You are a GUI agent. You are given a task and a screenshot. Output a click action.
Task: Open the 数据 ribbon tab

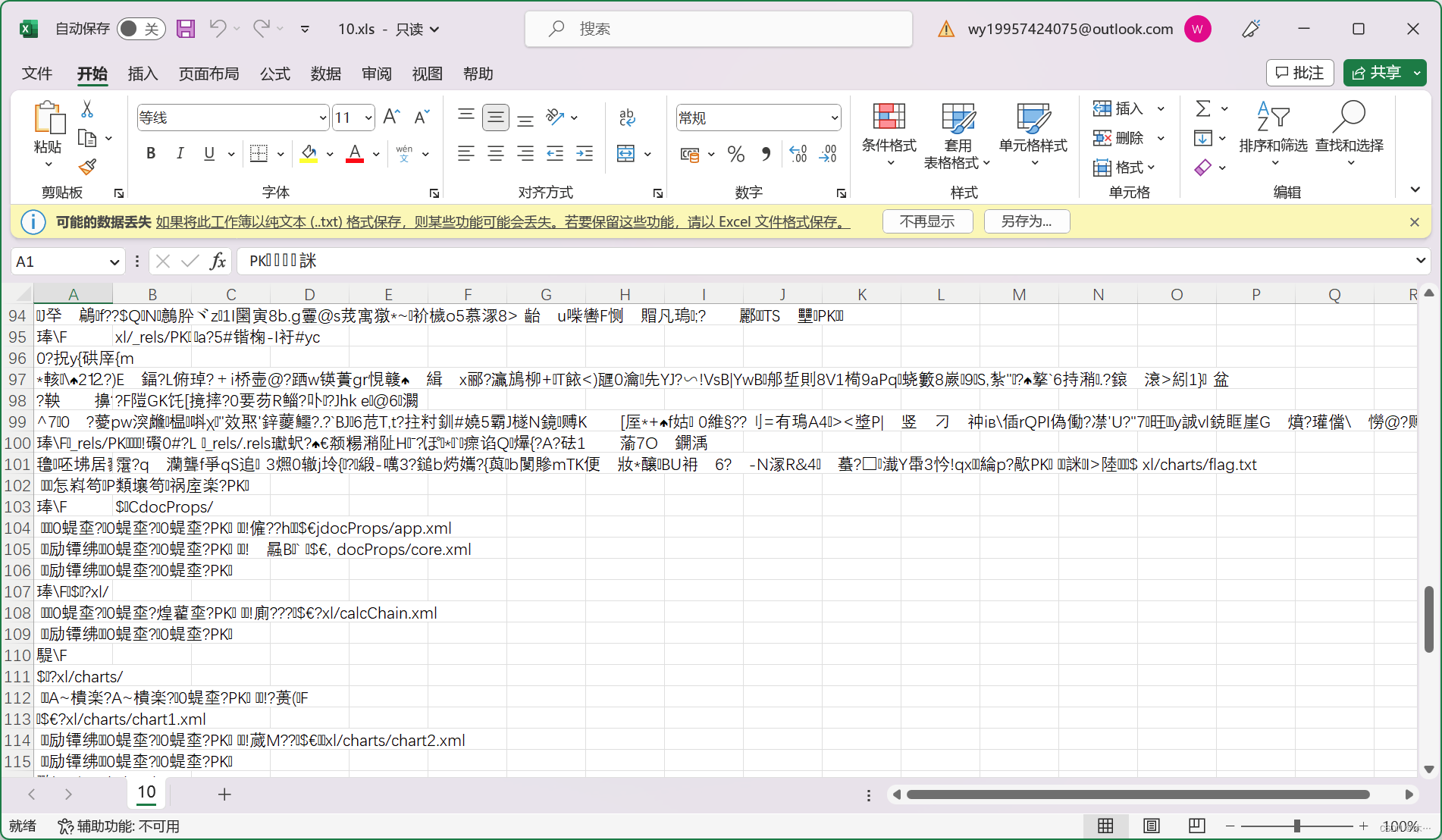(x=325, y=74)
